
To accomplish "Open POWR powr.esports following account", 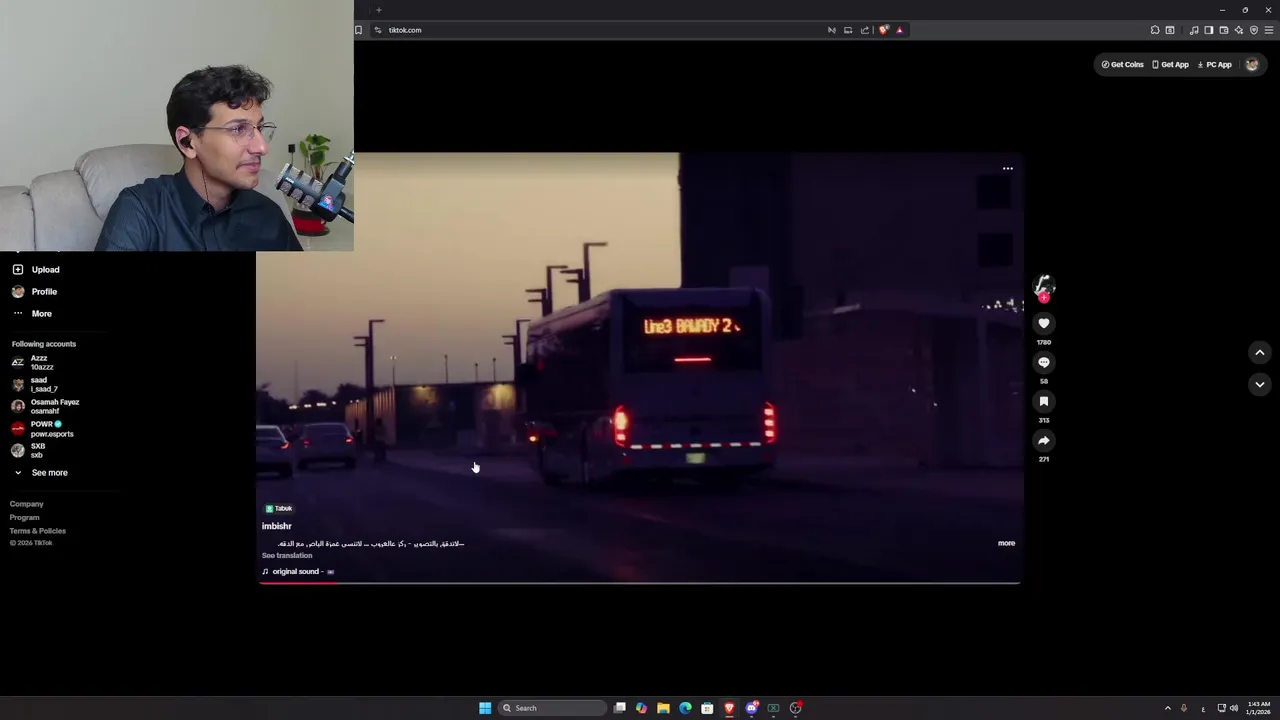I will tap(51, 428).
